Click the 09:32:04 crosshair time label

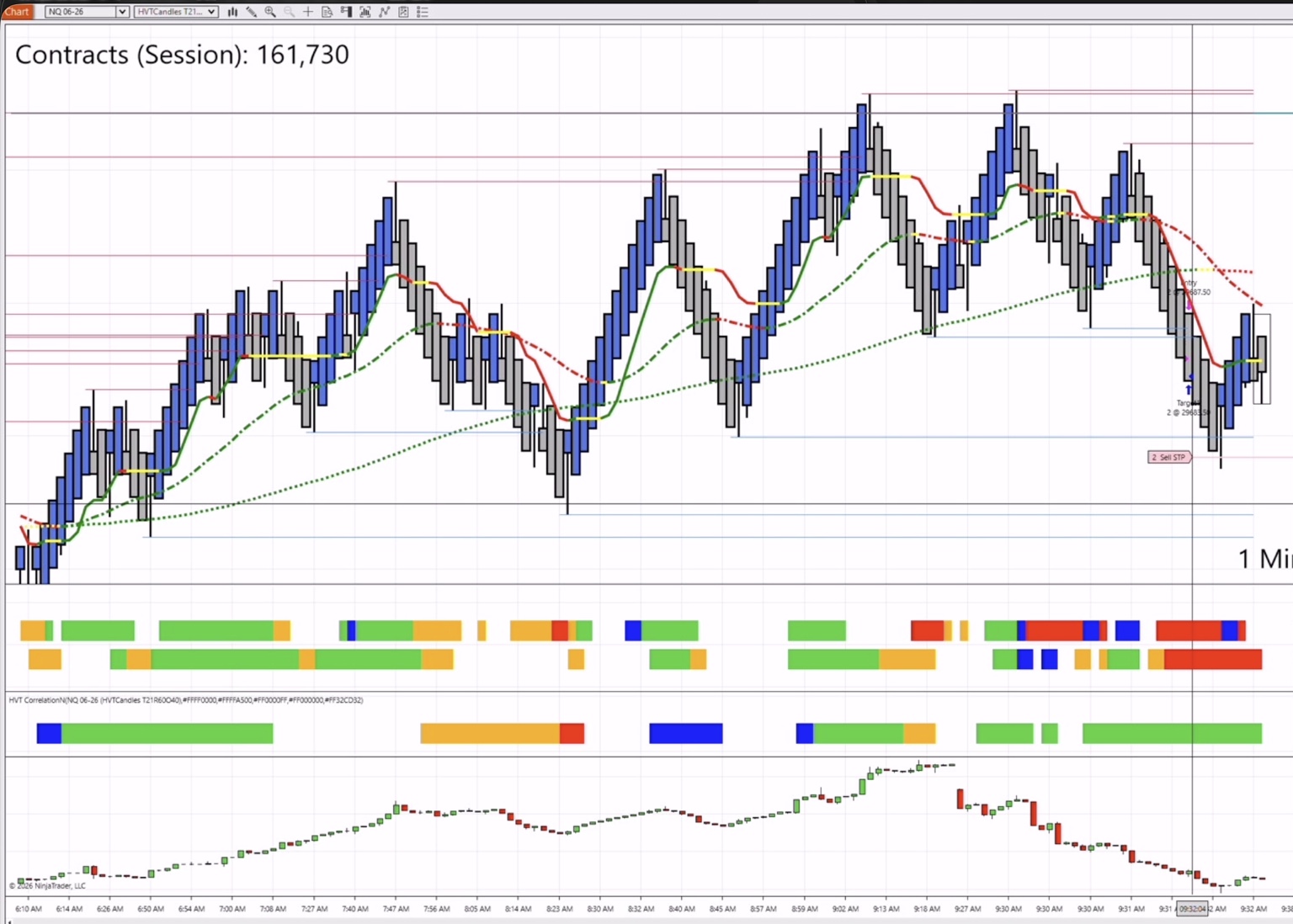[1193, 909]
